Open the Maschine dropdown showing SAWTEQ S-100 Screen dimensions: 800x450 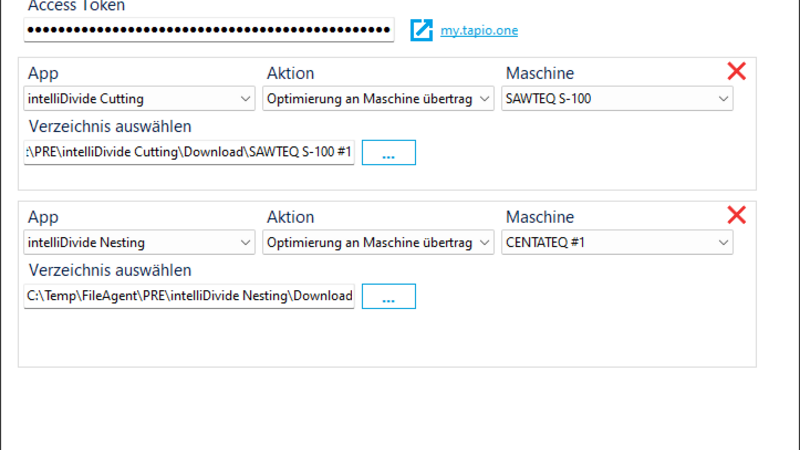point(617,98)
